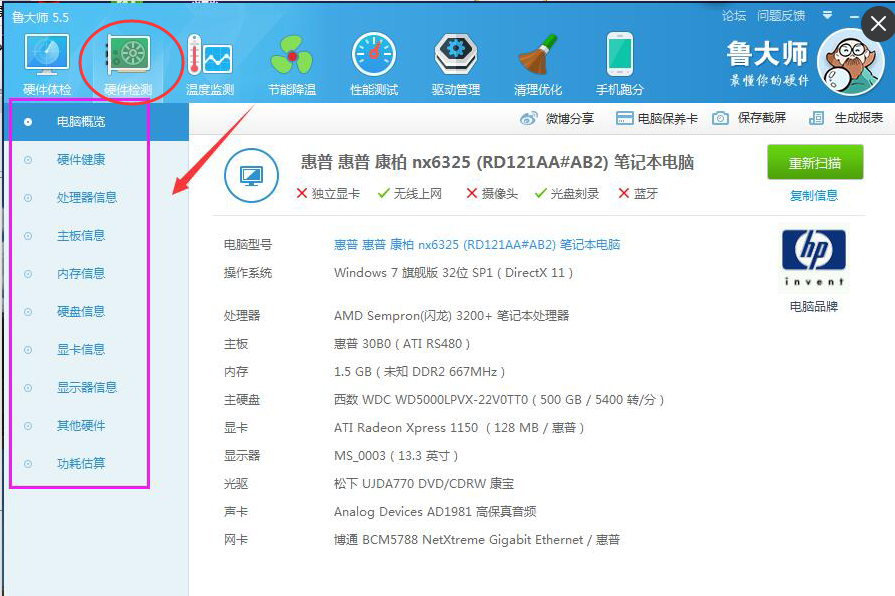Click the 鲁大师 mascot avatar
The image size is (895, 596).
[x=850, y=62]
